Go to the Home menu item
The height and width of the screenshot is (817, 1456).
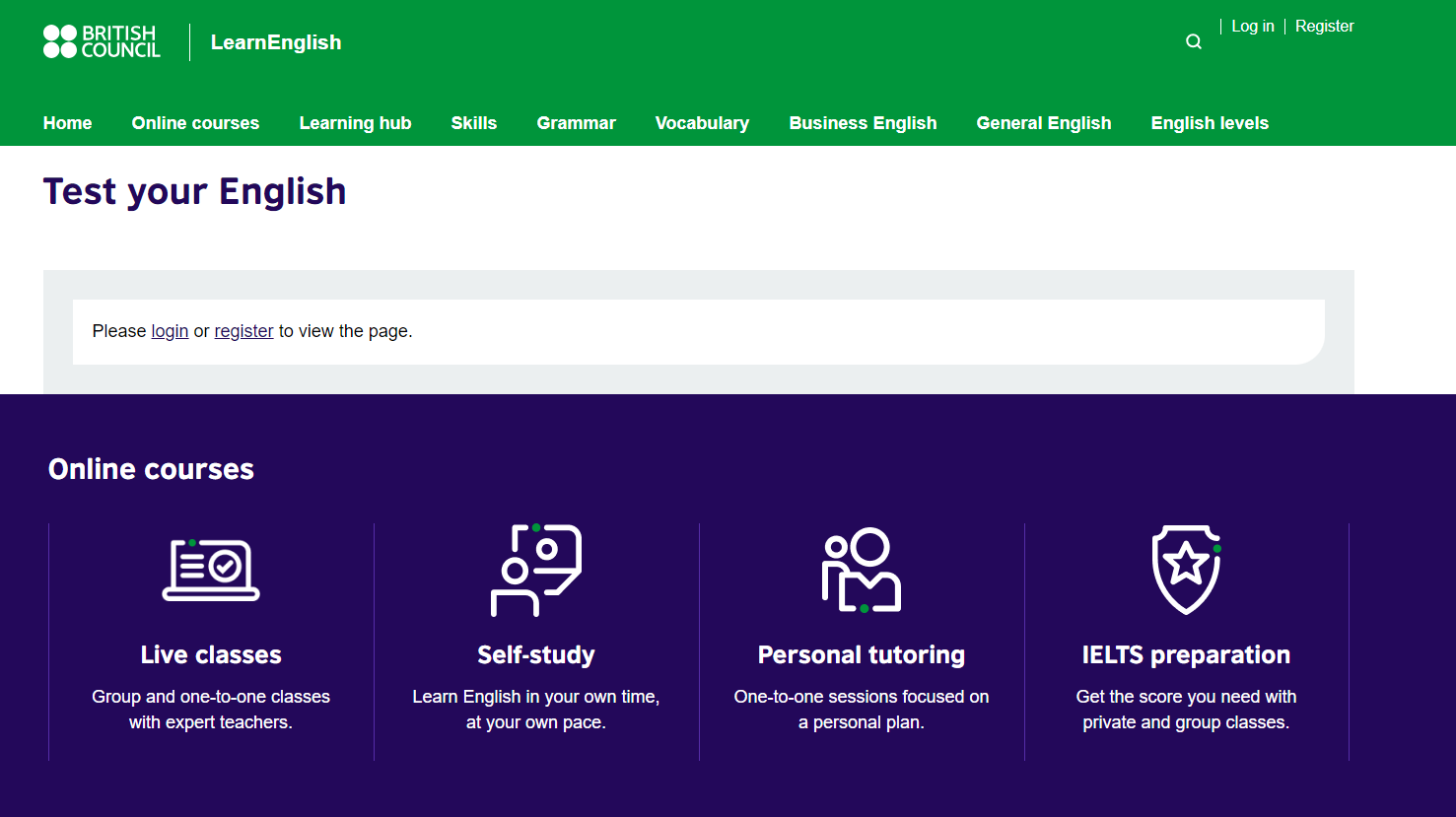pos(68,123)
